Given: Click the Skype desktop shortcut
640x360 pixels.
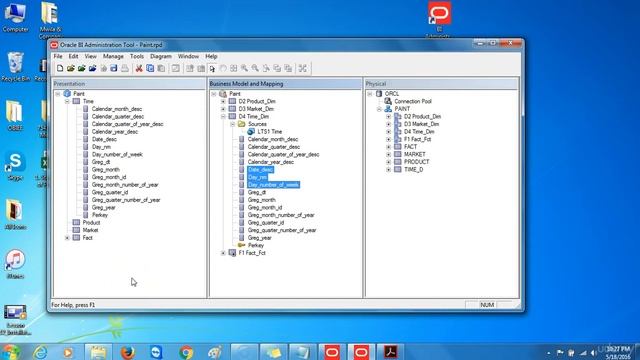Looking at the screenshot, I should [15, 166].
